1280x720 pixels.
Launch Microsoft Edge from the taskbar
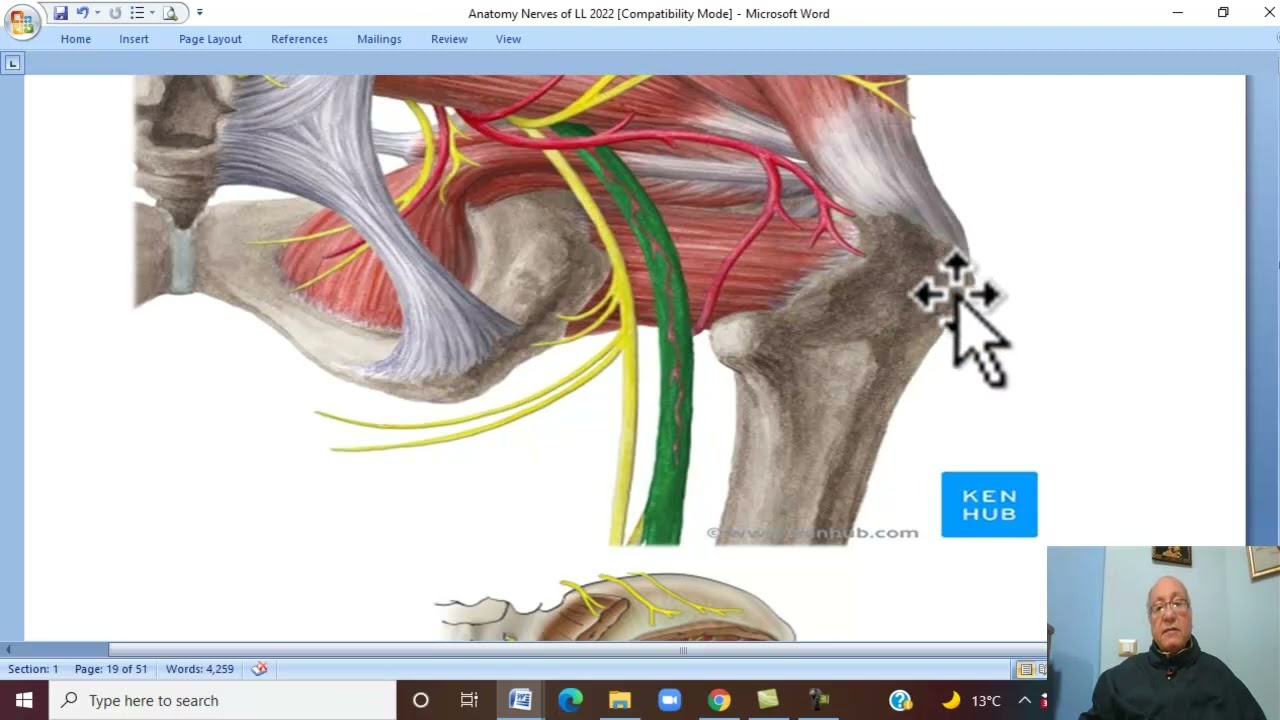(570, 700)
